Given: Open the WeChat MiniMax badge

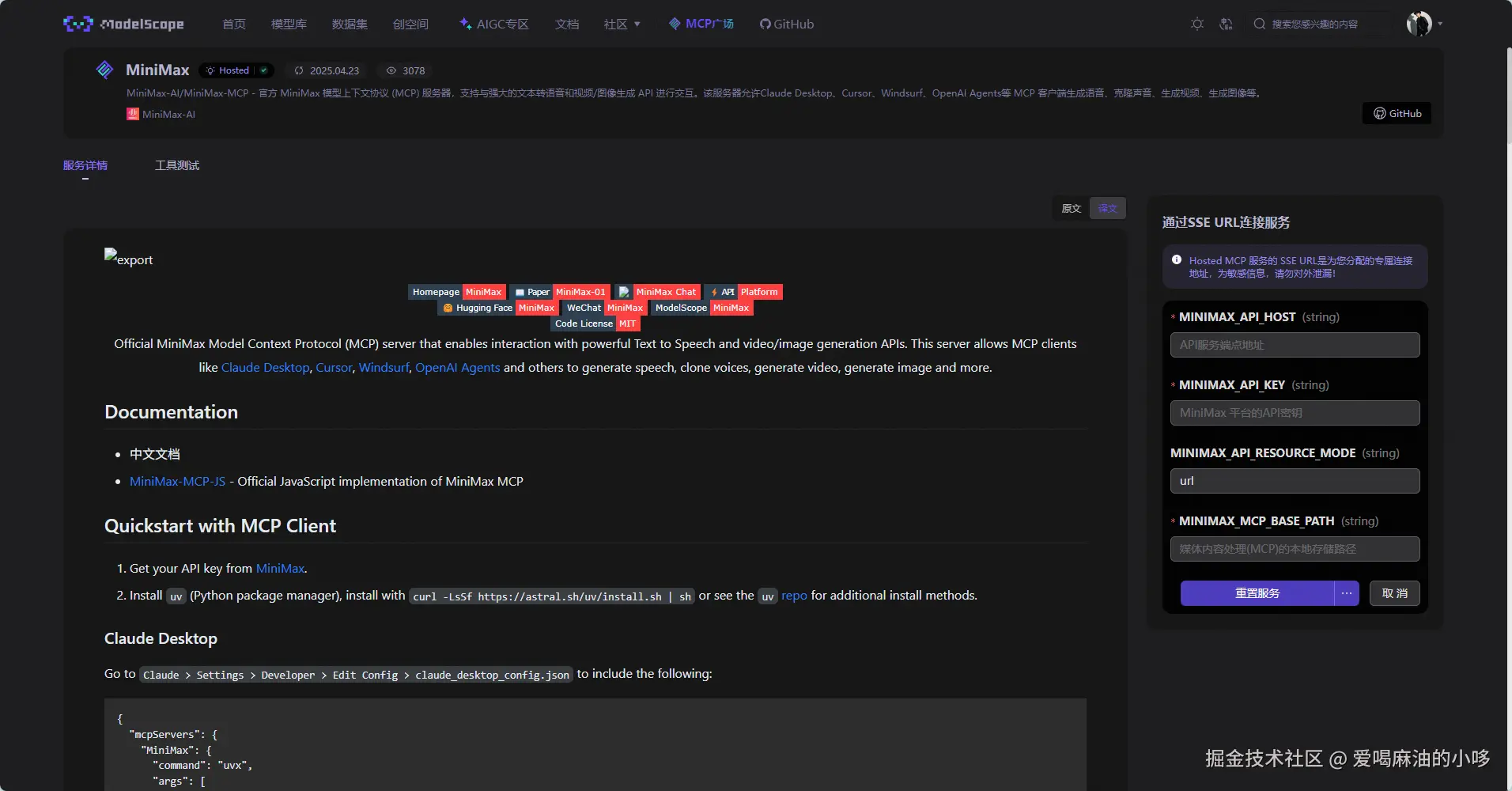Looking at the screenshot, I should (x=605, y=308).
